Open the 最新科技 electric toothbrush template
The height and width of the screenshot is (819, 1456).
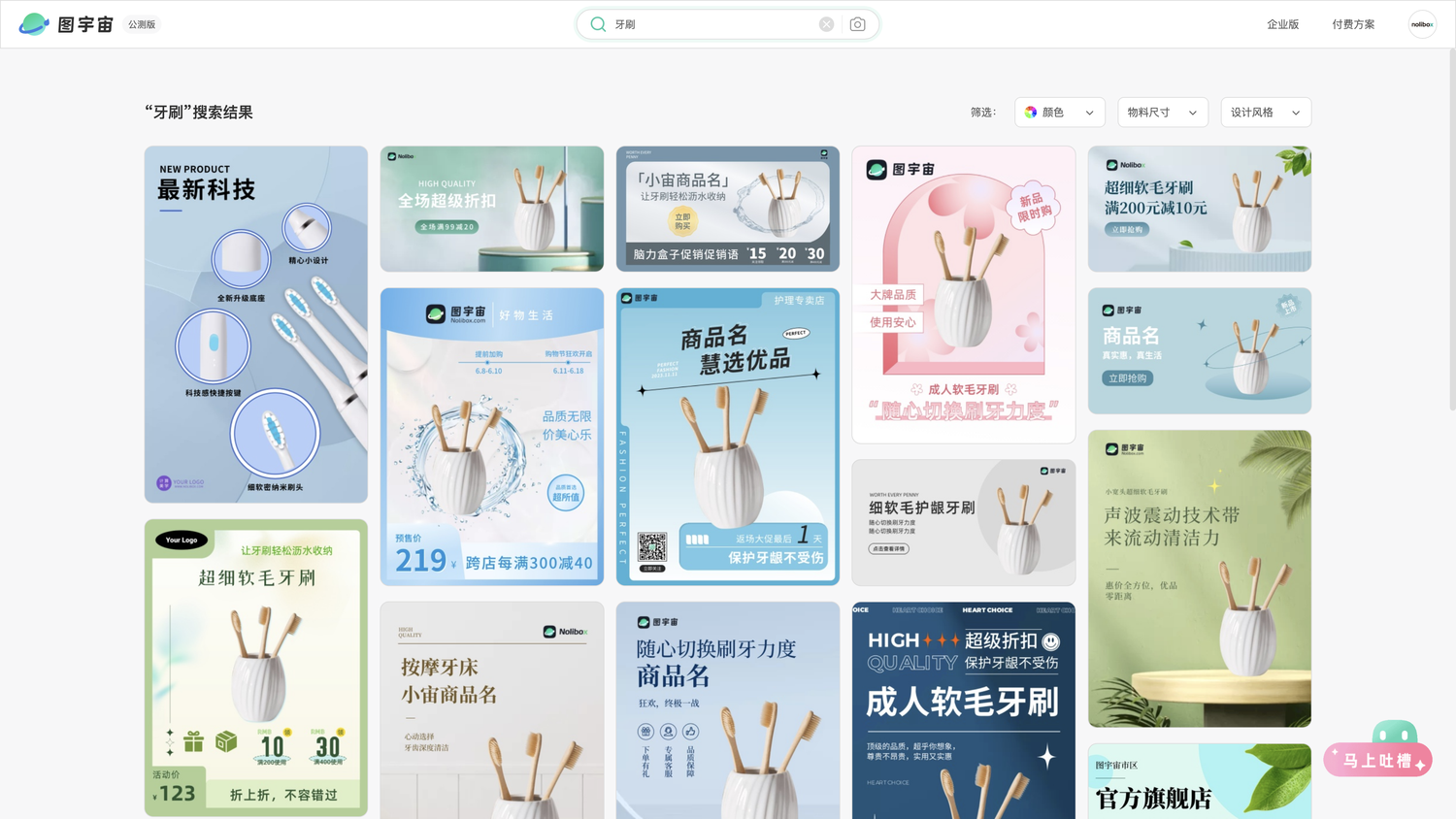point(256,325)
